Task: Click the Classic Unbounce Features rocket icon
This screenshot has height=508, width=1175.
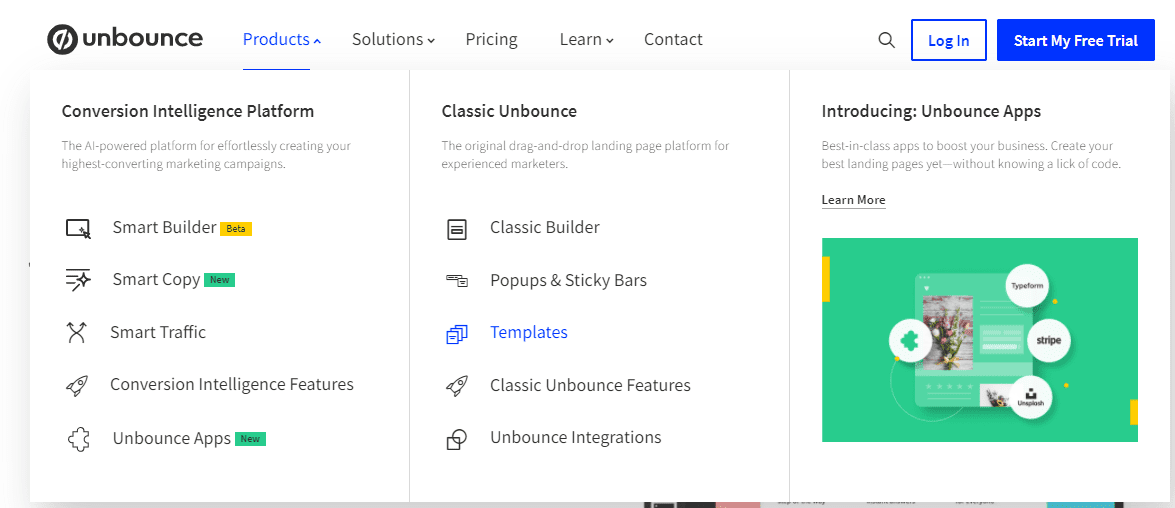Action: (x=456, y=386)
